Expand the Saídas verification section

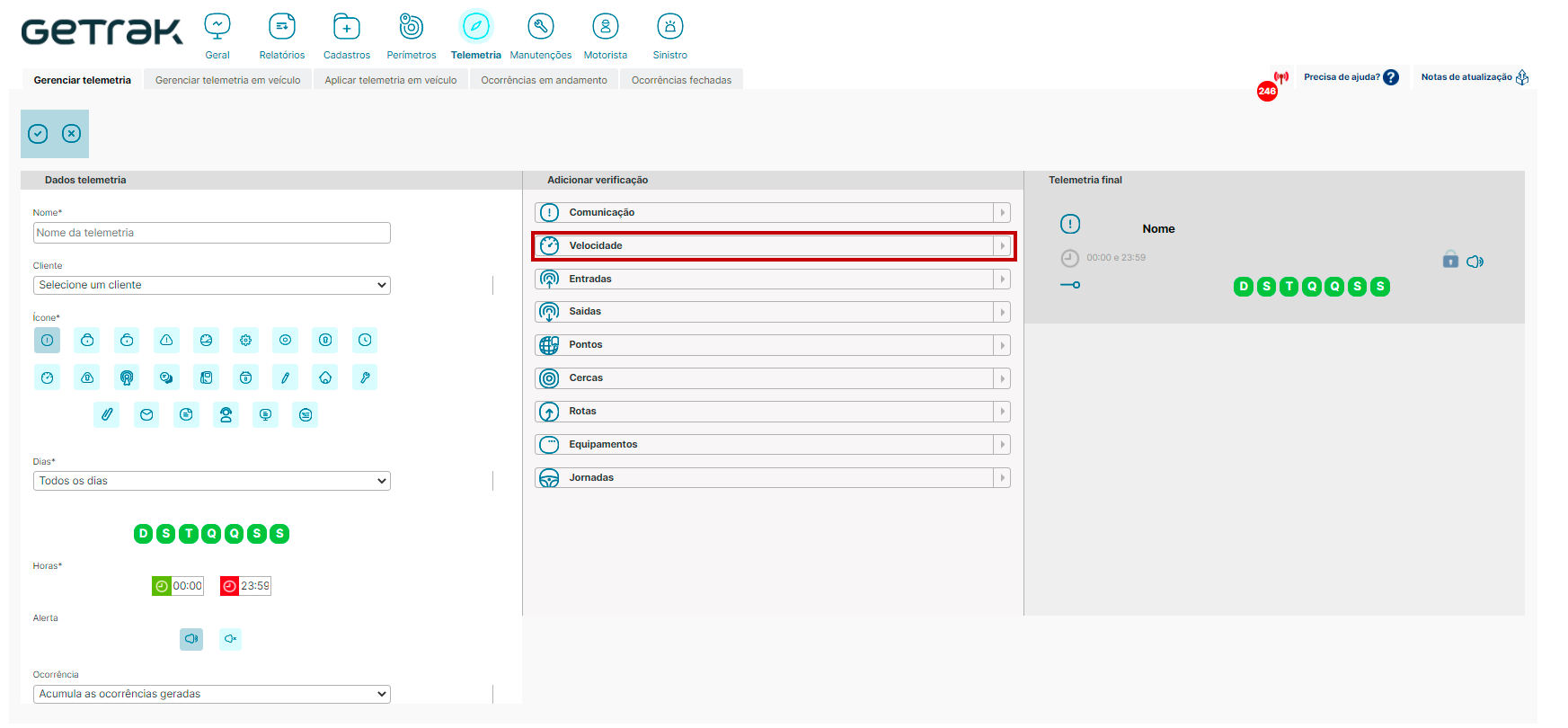point(773,312)
